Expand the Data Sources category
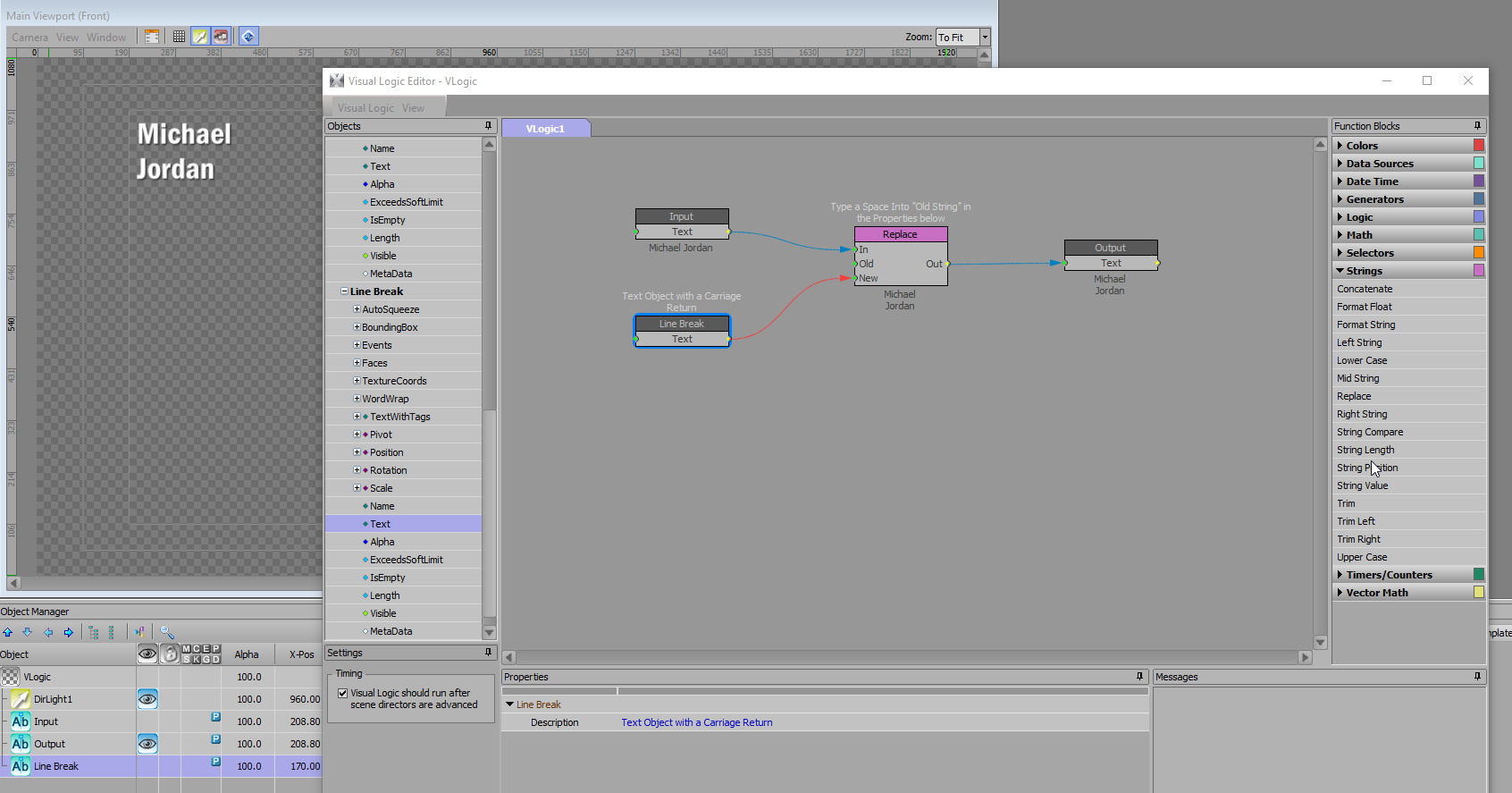This screenshot has height=793, width=1512. 1340,164
